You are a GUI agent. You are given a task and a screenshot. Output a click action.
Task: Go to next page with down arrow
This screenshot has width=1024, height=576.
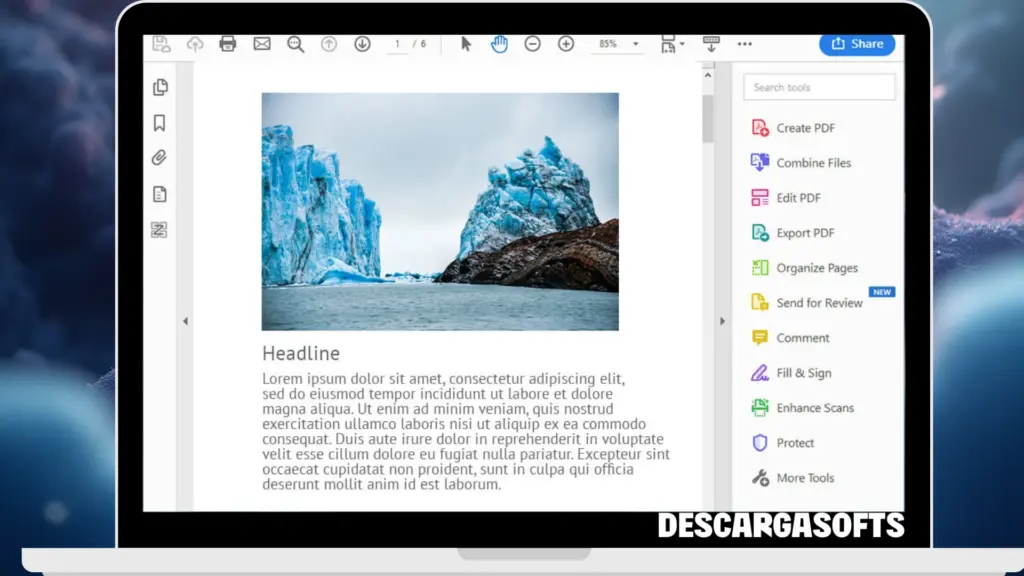(361, 44)
